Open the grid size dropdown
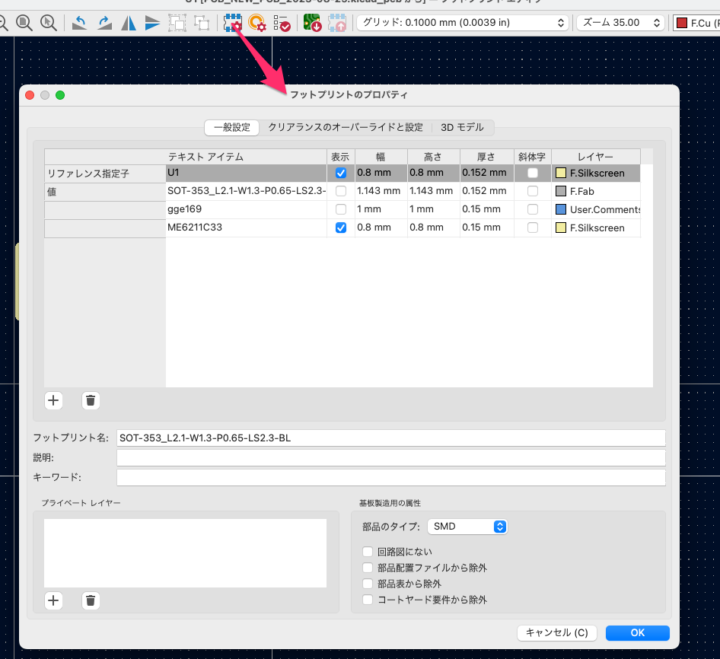Viewport: 720px width, 659px height. [x=462, y=22]
